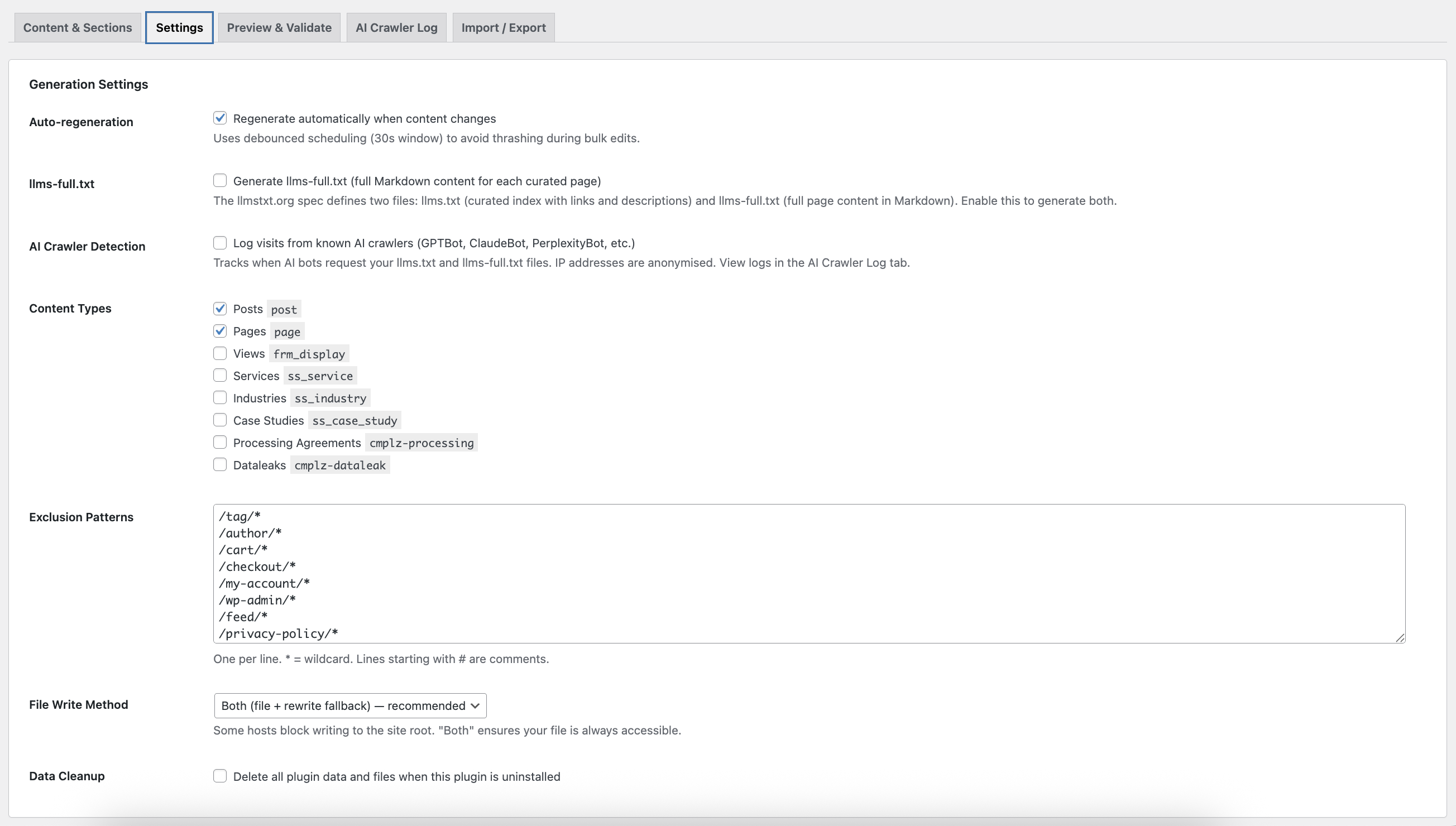Open the Preview & Validate tab
Image resolution: width=1456 pixels, height=826 pixels.
279,27
